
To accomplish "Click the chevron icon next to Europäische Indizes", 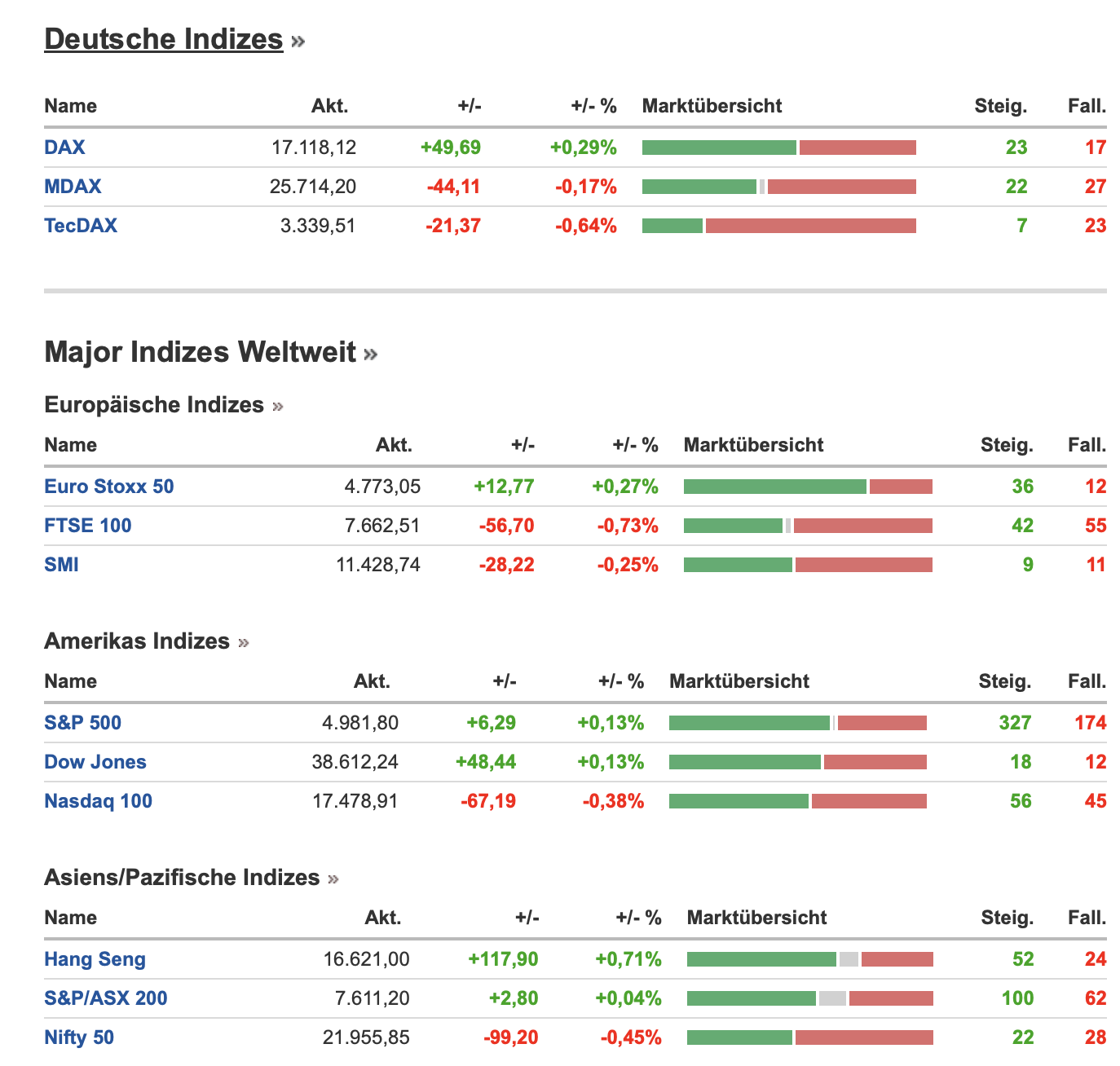I will 278,406.
